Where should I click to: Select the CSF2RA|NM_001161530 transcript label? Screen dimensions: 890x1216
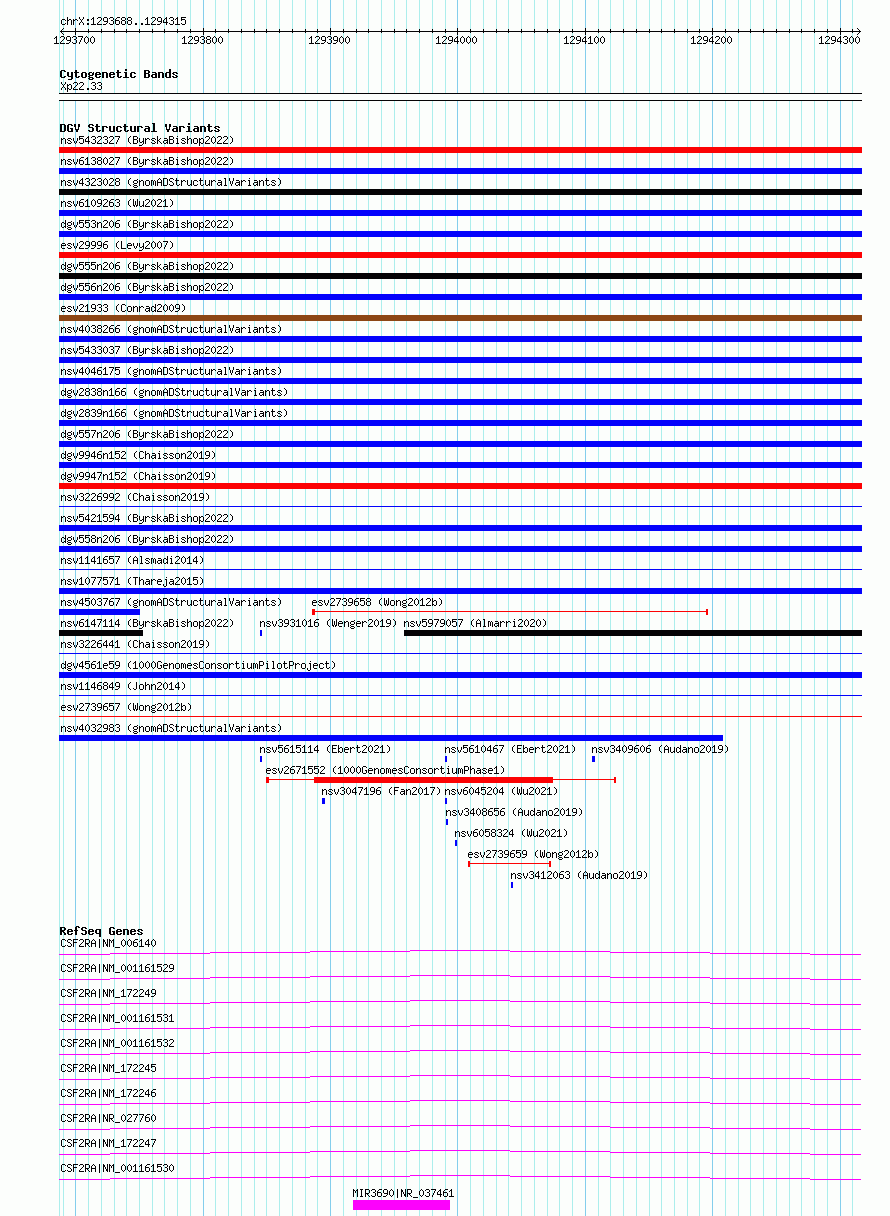[117, 1168]
